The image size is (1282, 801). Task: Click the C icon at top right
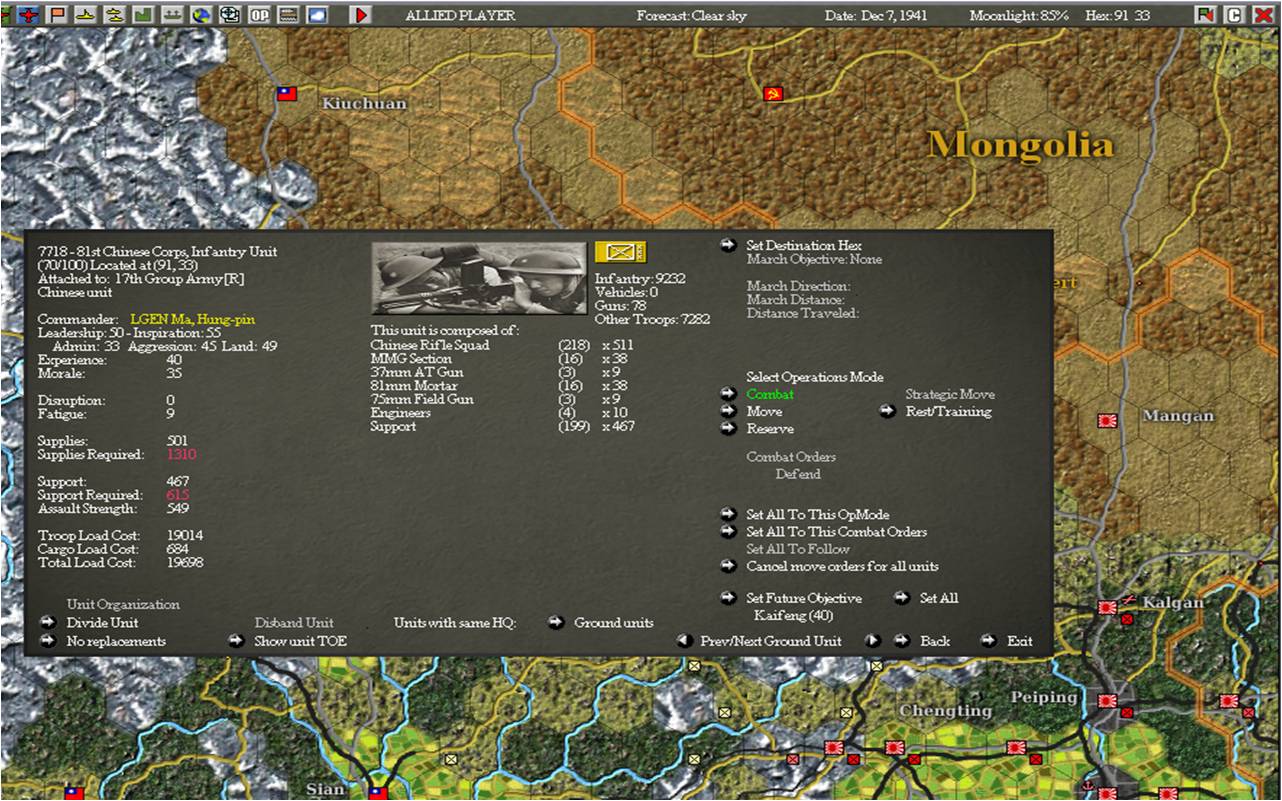(x=1235, y=15)
